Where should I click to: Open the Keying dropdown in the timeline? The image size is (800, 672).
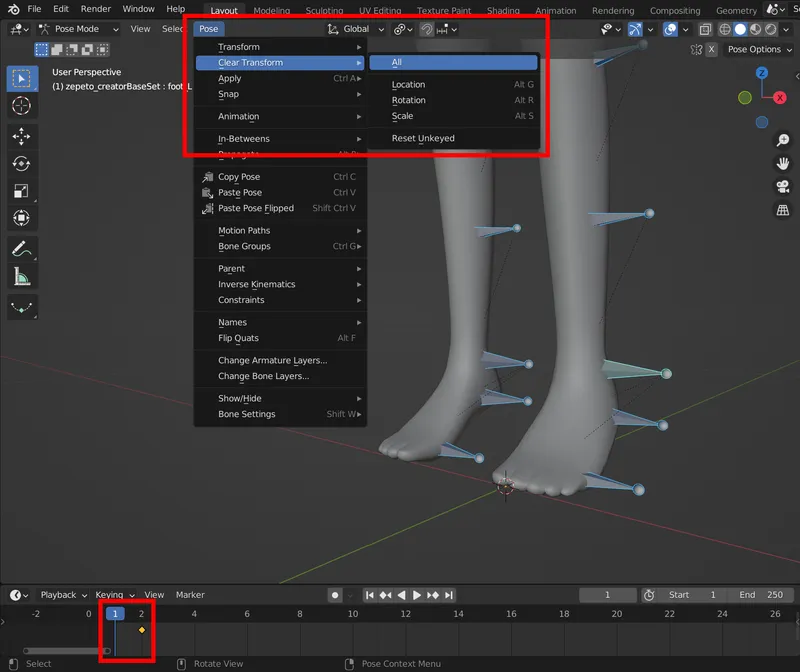[112, 595]
